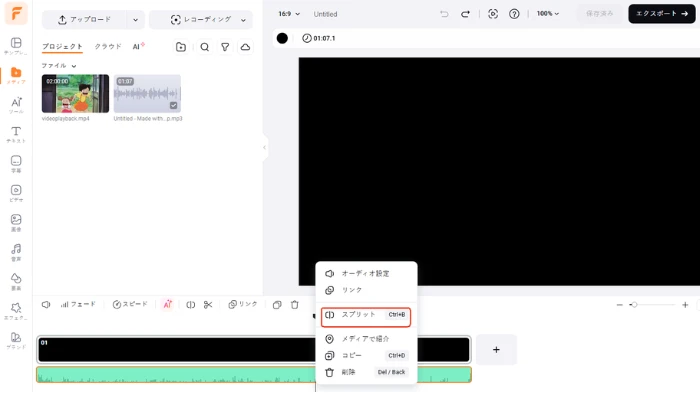The height and width of the screenshot is (400, 700).
Task: Select the Untitled mp3 audio waveform thumbnail
Action: 147,94
